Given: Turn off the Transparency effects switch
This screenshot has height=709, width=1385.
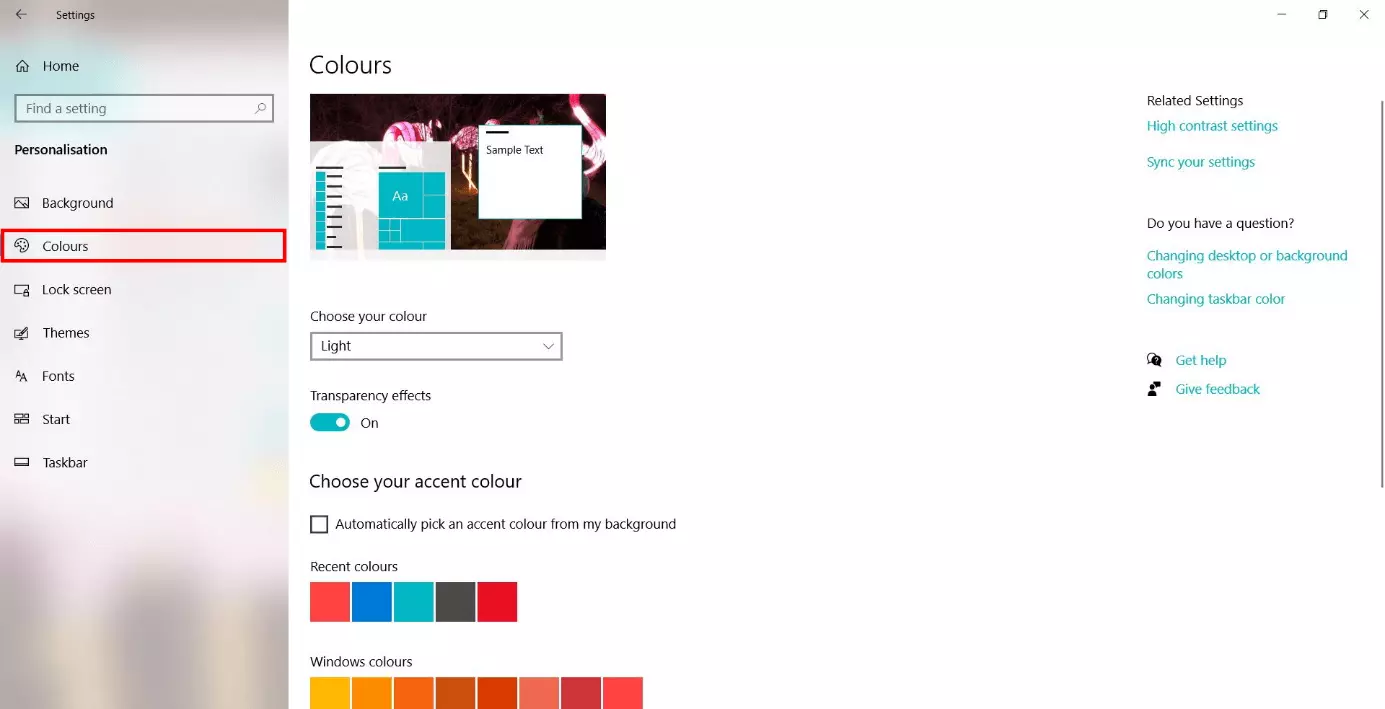Looking at the screenshot, I should [x=330, y=423].
